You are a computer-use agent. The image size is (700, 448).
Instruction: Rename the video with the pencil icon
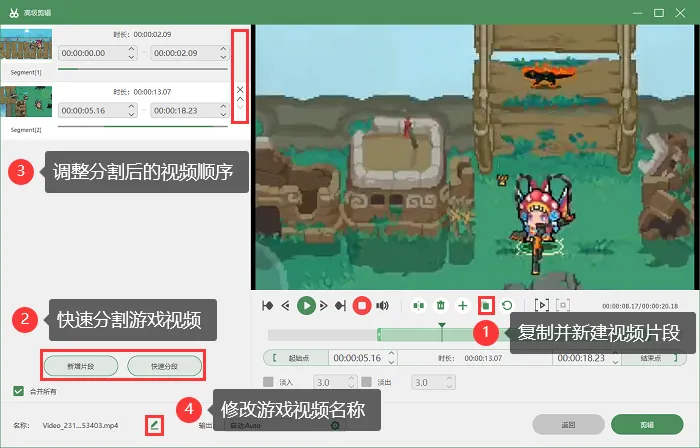(x=154, y=425)
